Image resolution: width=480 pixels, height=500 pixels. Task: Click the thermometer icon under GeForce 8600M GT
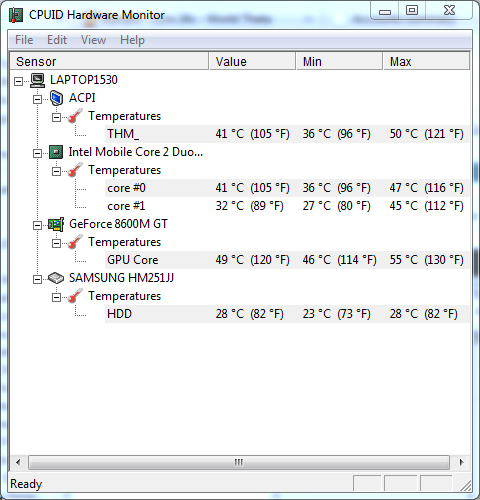pos(75,242)
